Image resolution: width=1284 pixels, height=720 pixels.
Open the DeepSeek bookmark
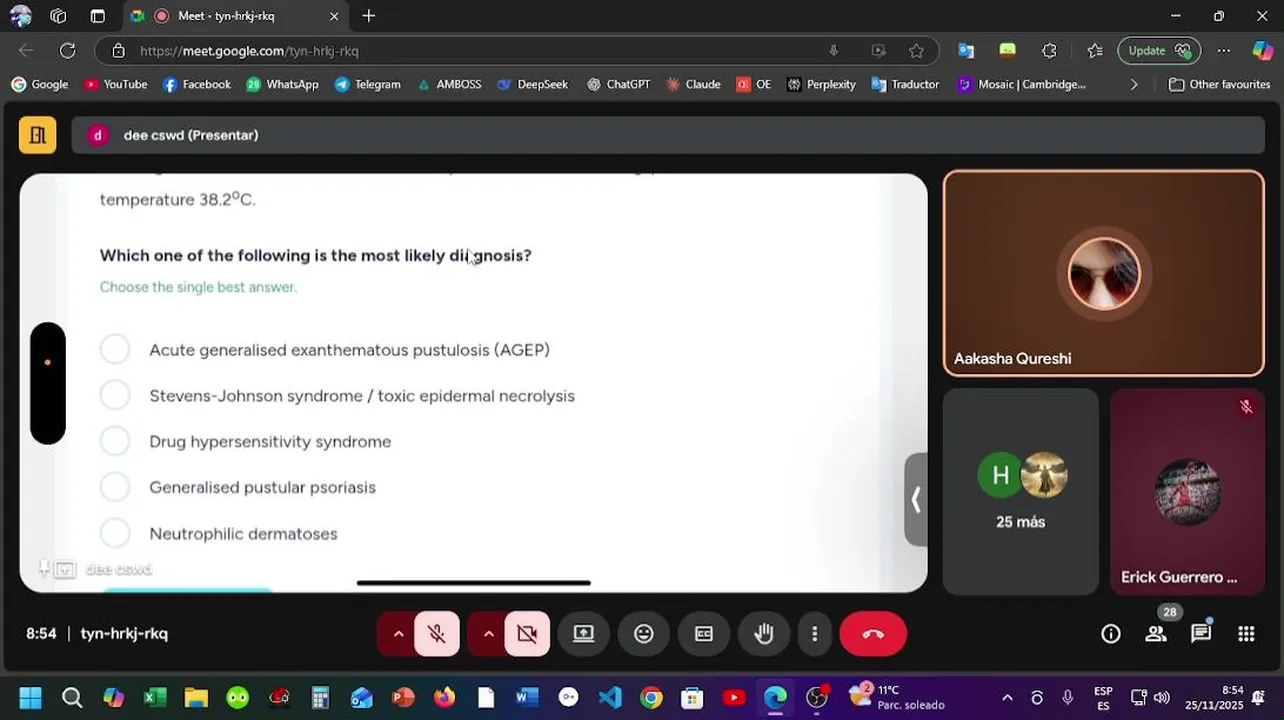click(532, 84)
